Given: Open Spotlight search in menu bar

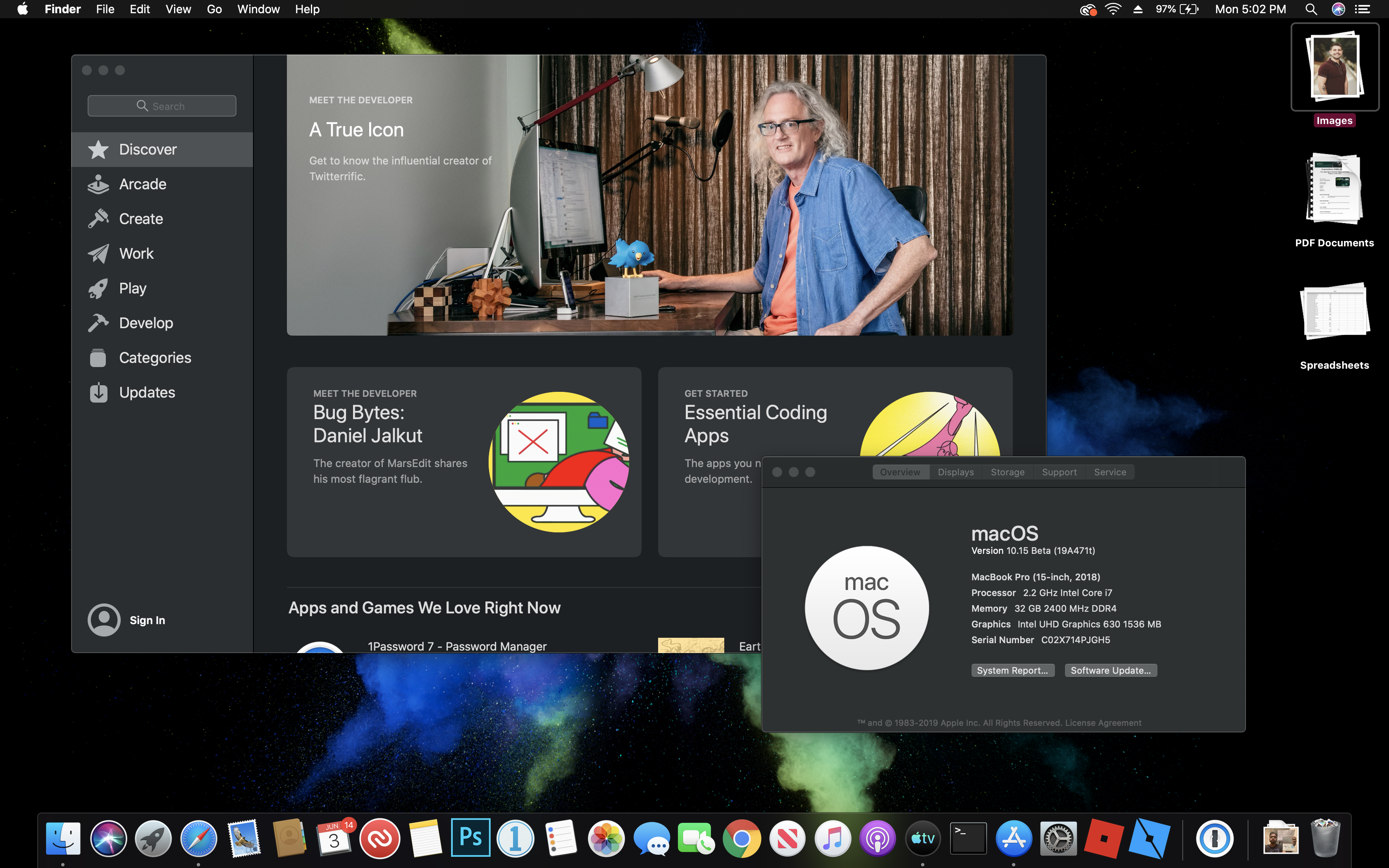Looking at the screenshot, I should click(1311, 9).
